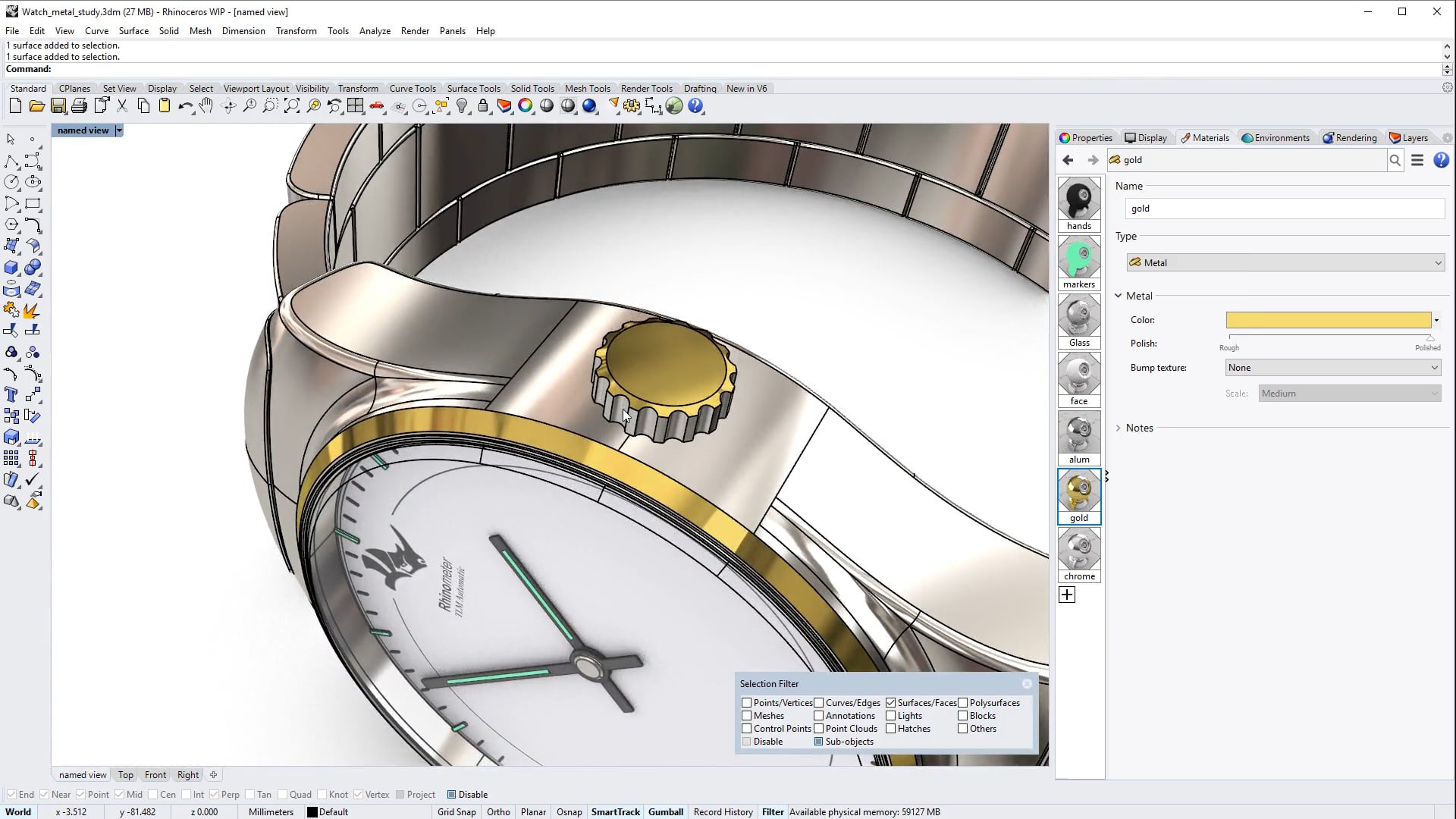Click the Undo arrow icon
The image size is (1456, 819).
pyautogui.click(x=185, y=106)
